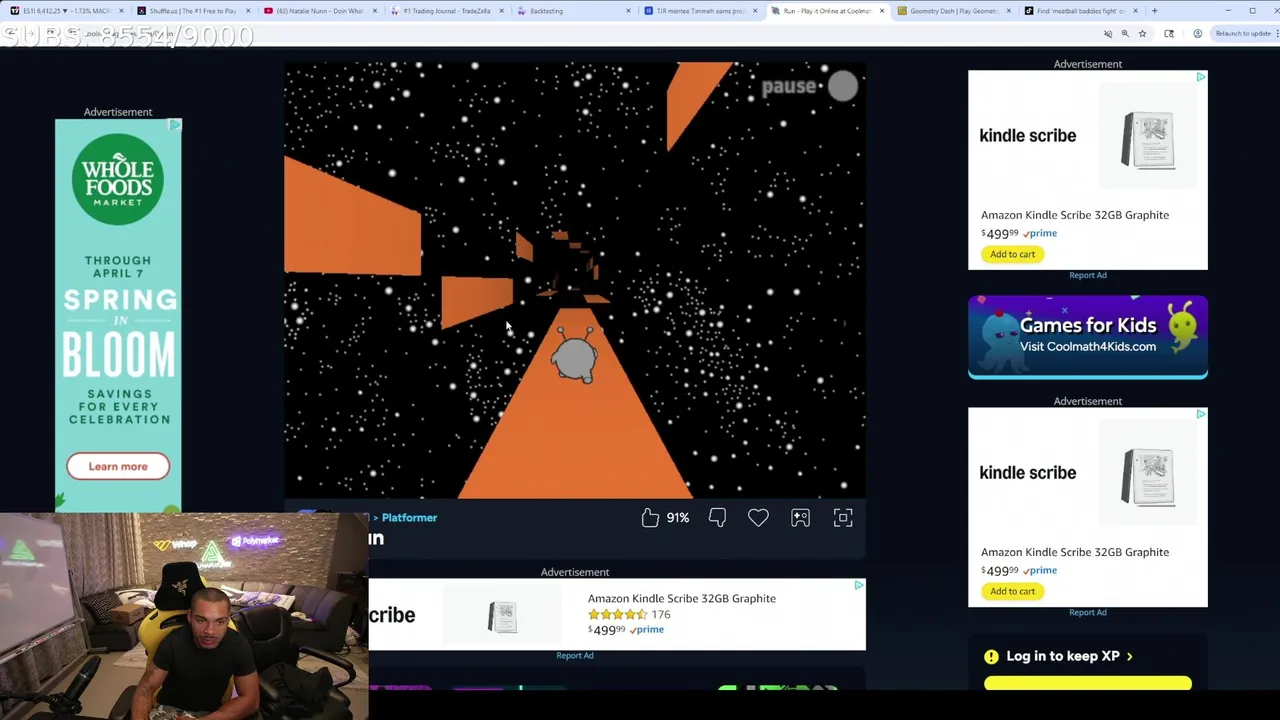This screenshot has width=1280, height=720.
Task: Open a new browser tab with the plus button
Action: tap(1154, 11)
